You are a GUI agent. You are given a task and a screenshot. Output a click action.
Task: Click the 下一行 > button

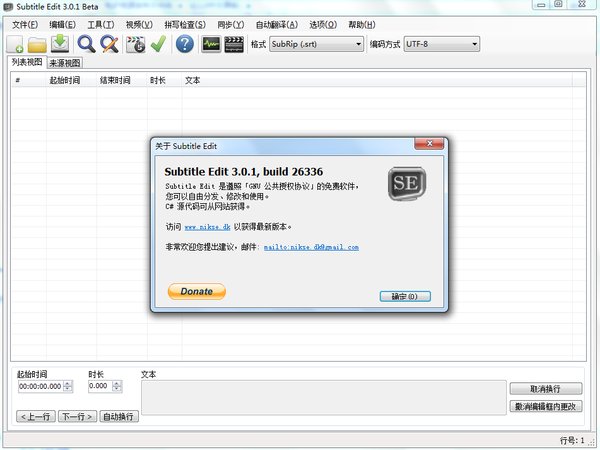(x=78, y=416)
